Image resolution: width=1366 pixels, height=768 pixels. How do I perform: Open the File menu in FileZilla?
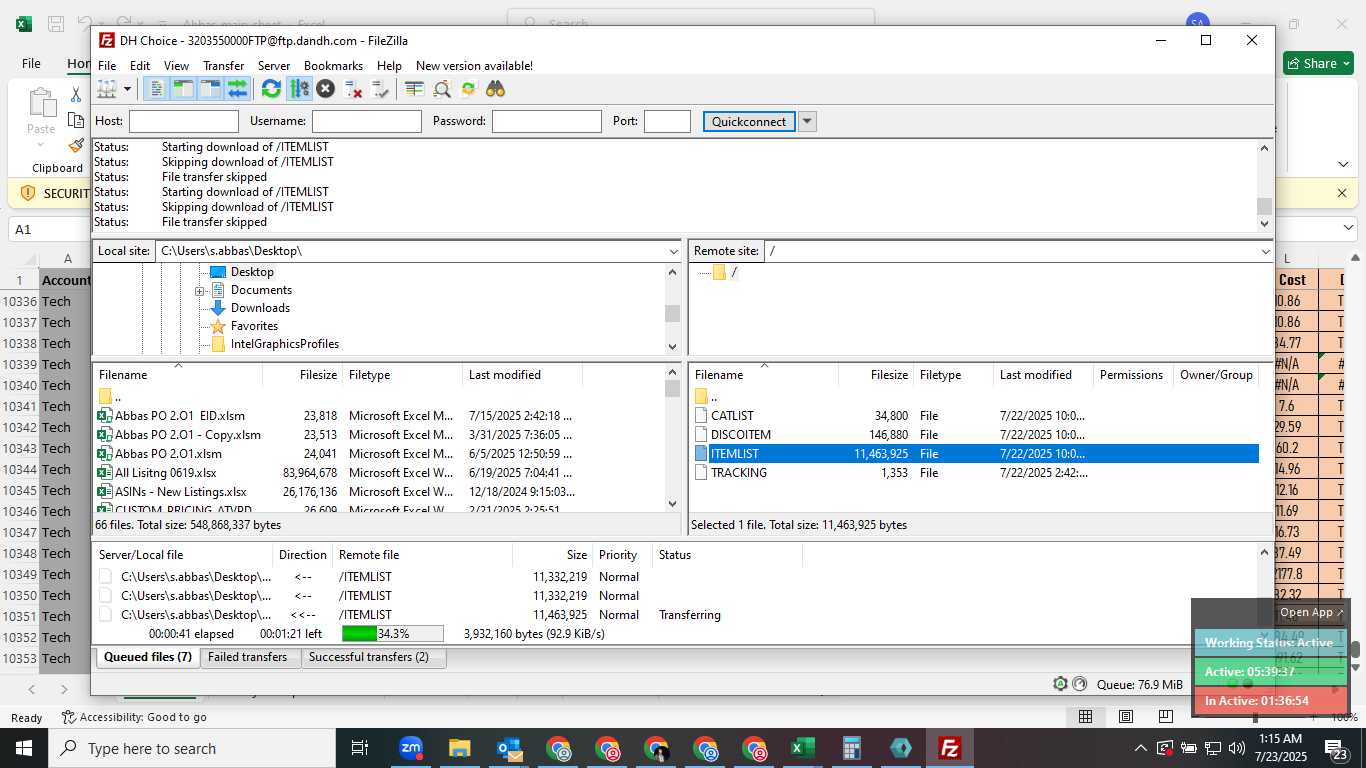pos(107,65)
